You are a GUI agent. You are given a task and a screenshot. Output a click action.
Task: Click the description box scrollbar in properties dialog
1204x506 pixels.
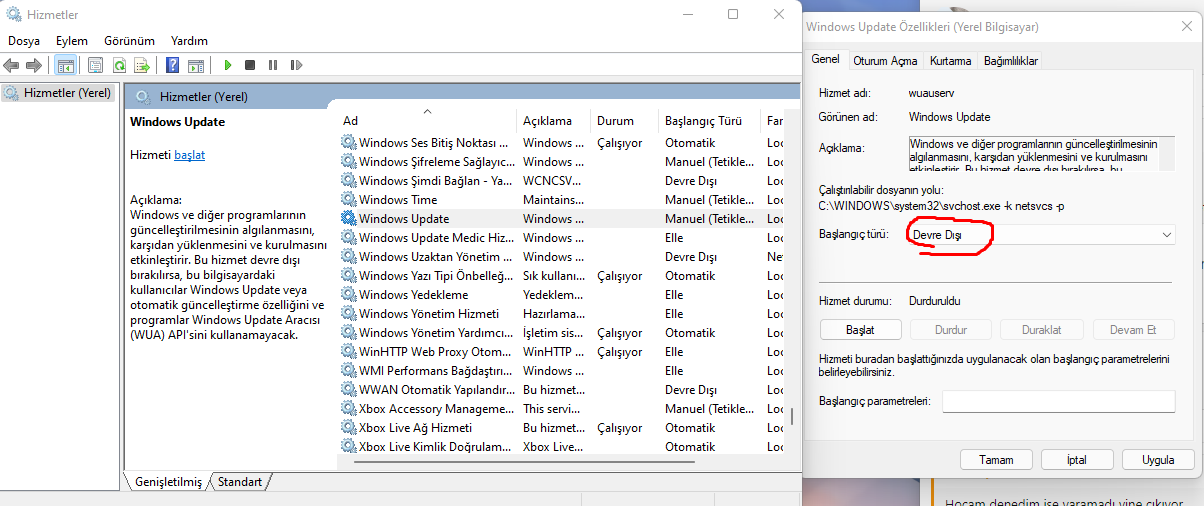pos(1168,152)
